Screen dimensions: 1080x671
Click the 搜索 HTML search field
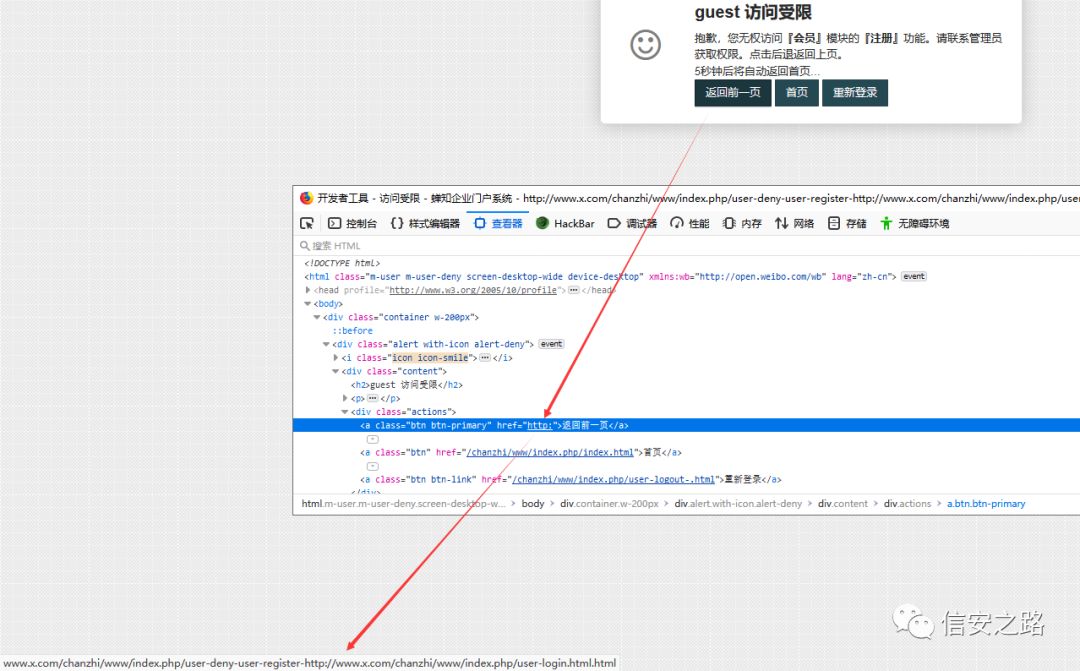click(x=686, y=245)
